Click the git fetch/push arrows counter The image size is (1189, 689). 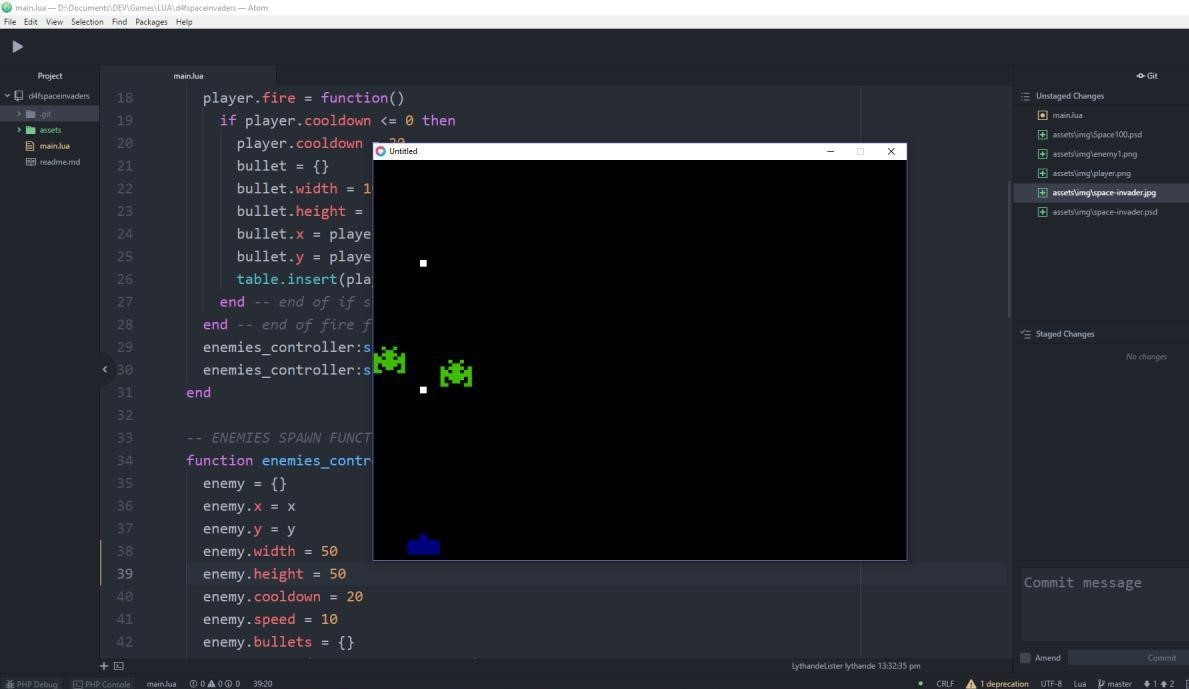[1159, 684]
